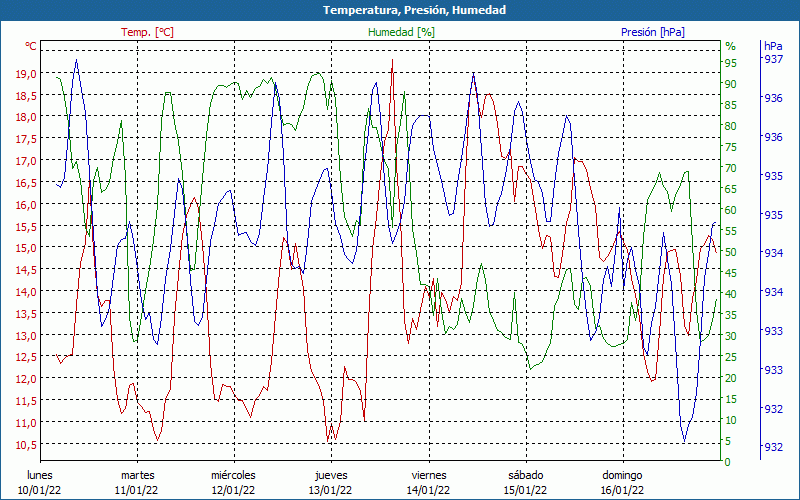Pick the 15/01/22 date label
This screenshot has height=500, width=800.
click(x=525, y=490)
